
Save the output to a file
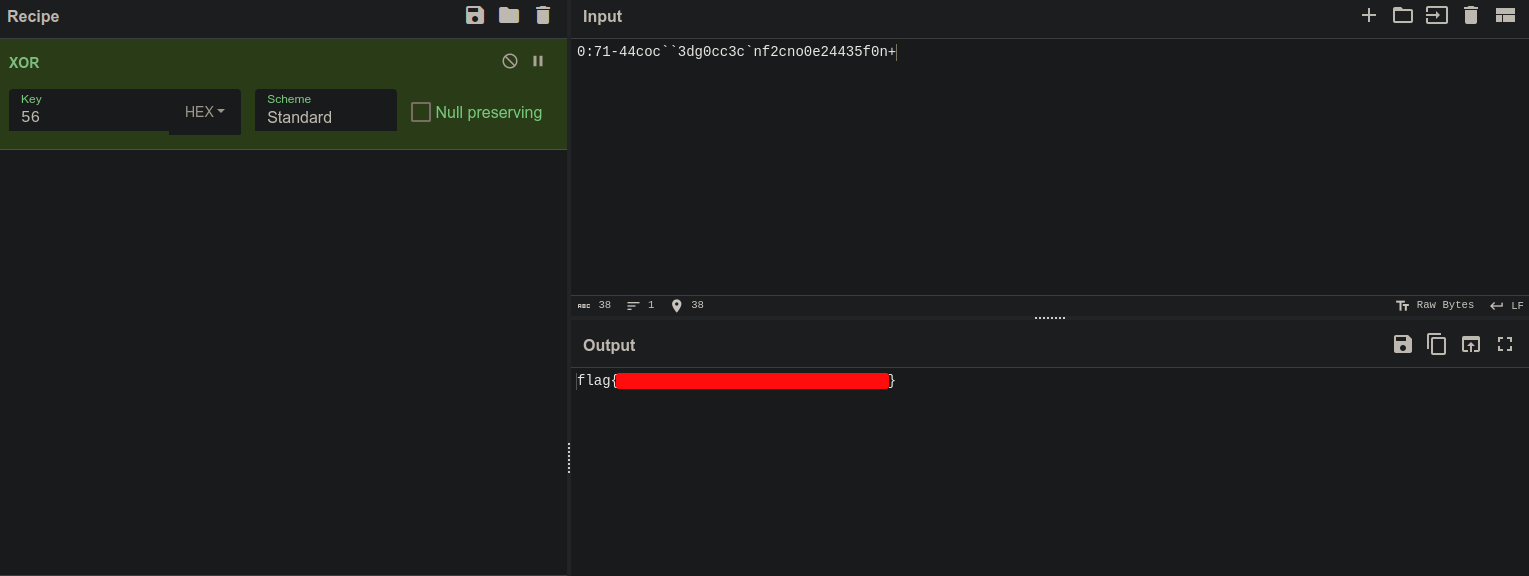pyautogui.click(x=1403, y=344)
